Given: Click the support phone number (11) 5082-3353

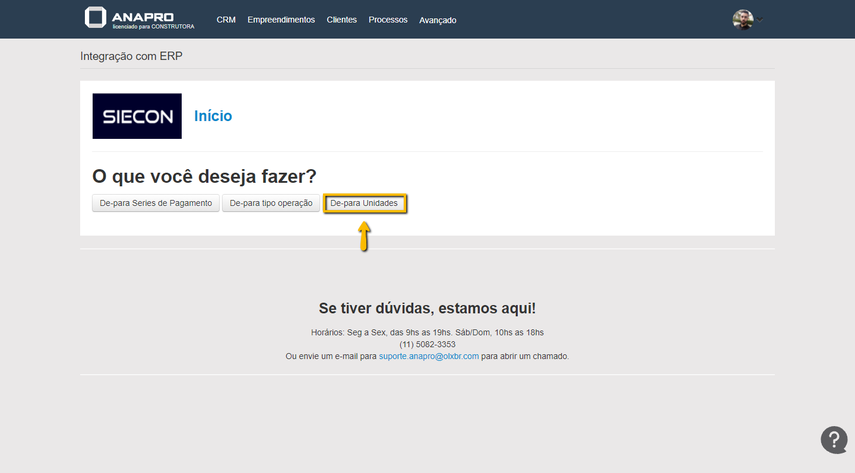Looking at the screenshot, I should [427, 344].
